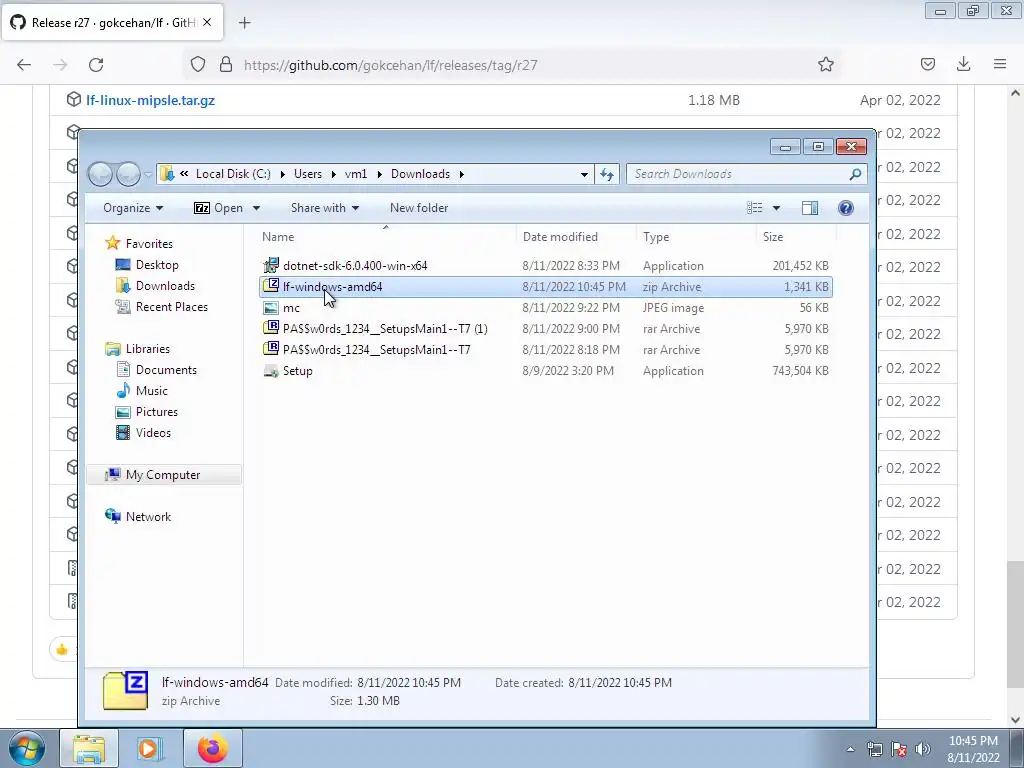1024x768 pixels.
Task: Select Network in navigation pane
Action: (x=148, y=517)
